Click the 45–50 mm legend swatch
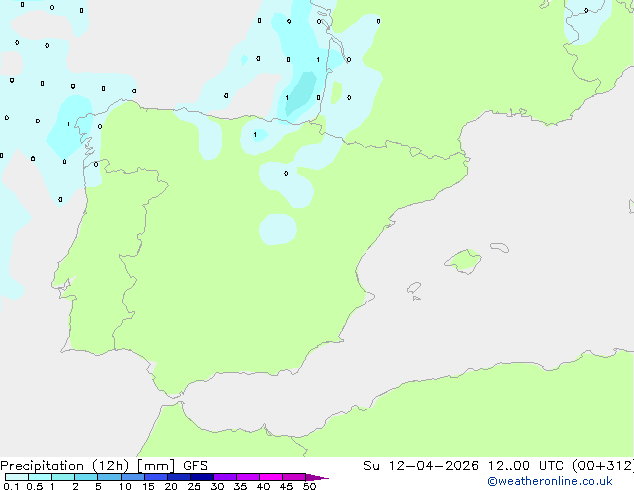The width and height of the screenshot is (634, 490). (x=294, y=477)
